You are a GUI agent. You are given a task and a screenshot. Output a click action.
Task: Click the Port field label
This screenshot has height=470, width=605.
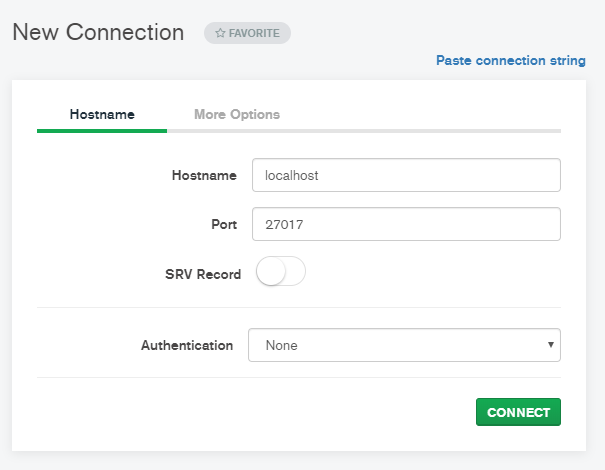(223, 225)
